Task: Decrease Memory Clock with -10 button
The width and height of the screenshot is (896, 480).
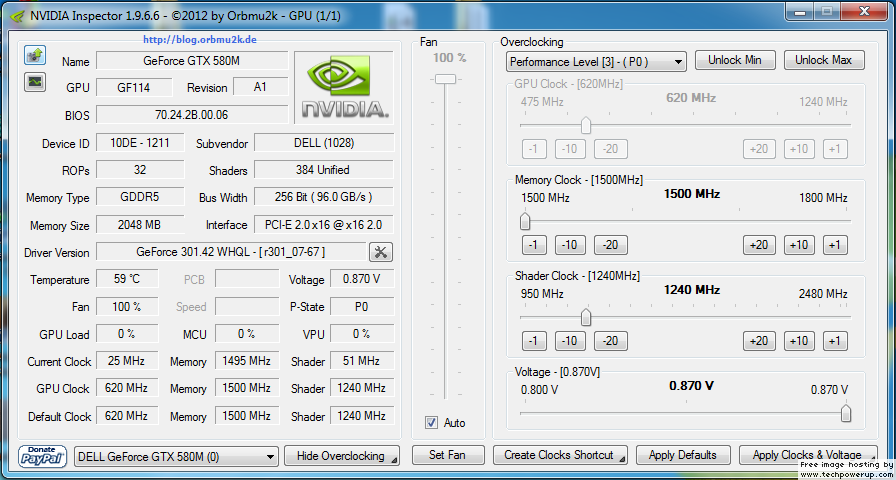Action: (570, 245)
